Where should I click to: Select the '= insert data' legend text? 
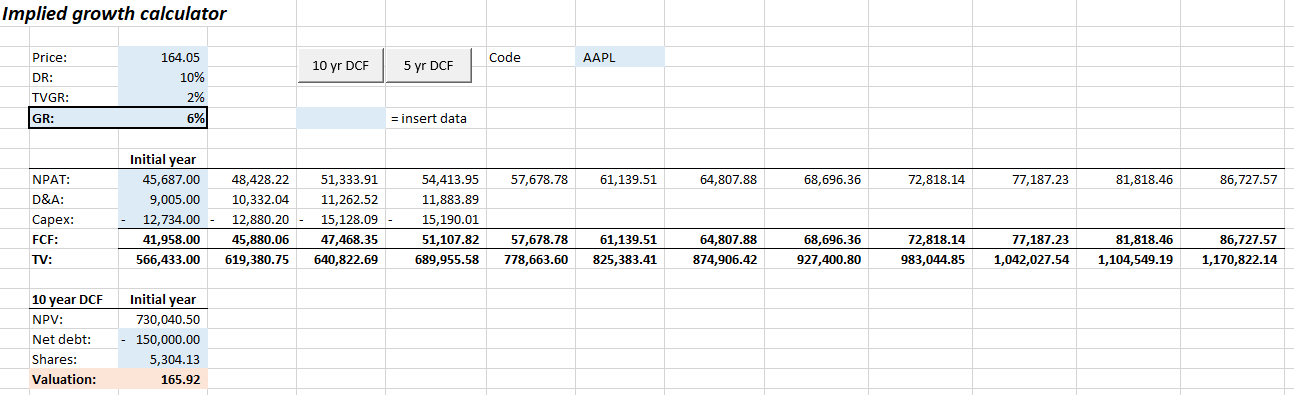(x=428, y=118)
